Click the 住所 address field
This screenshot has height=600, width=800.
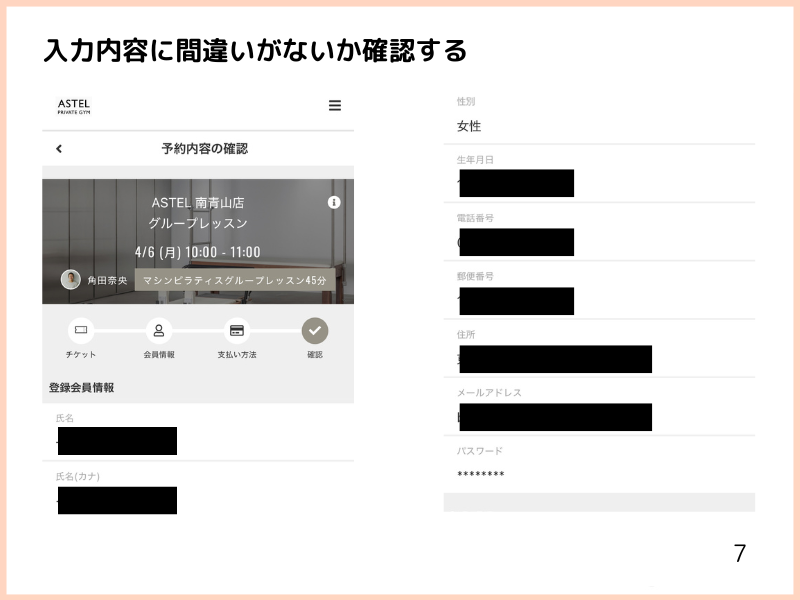pyautogui.click(x=554, y=359)
